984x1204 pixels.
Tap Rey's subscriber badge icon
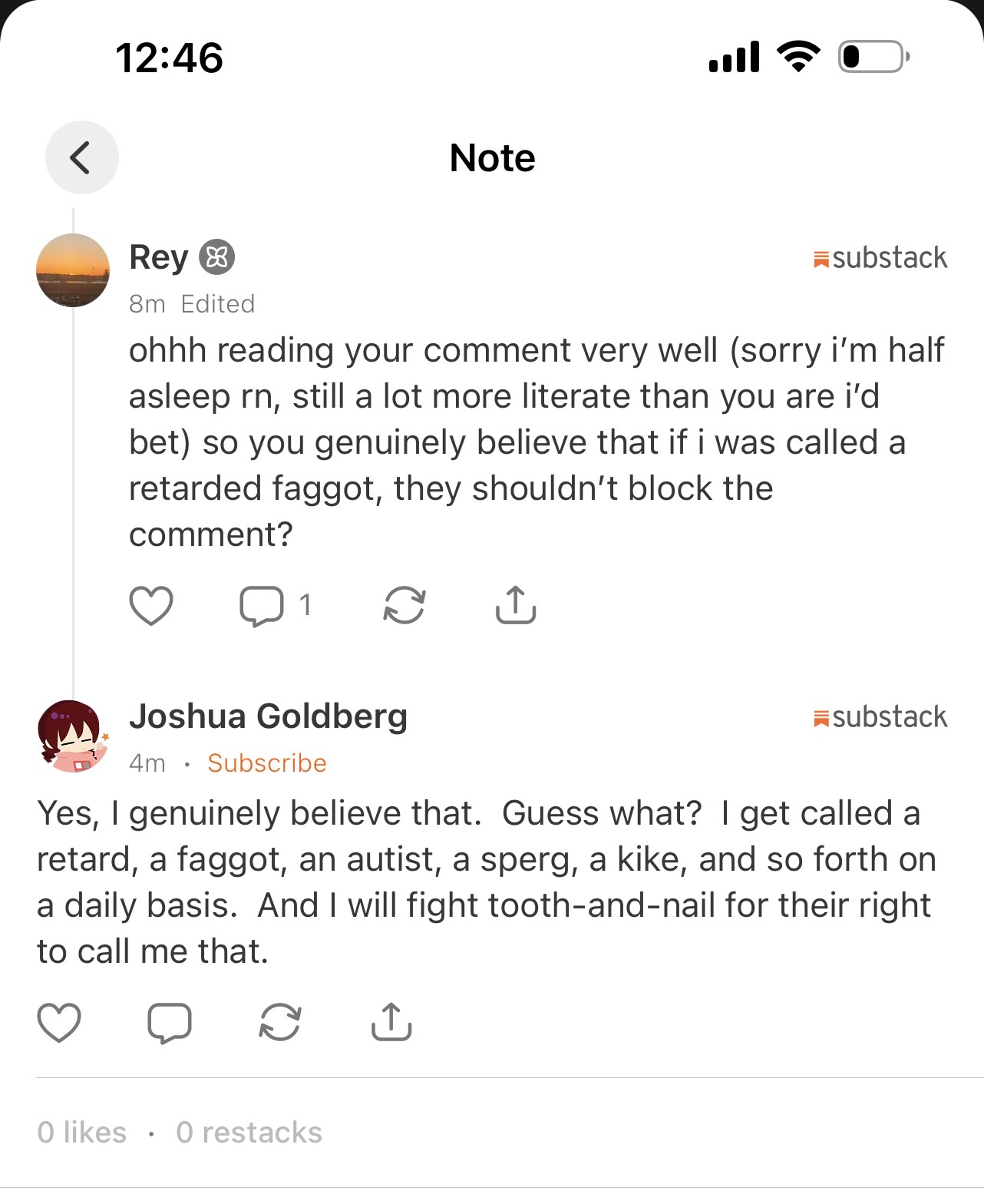(217, 258)
